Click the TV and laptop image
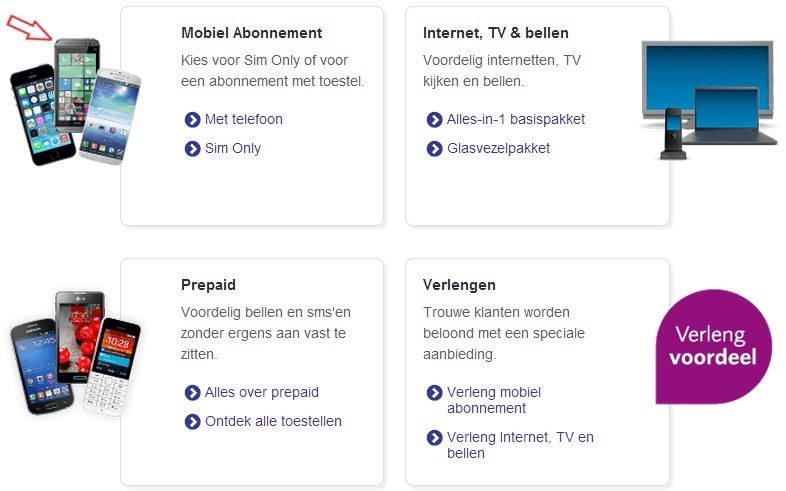 706,98
